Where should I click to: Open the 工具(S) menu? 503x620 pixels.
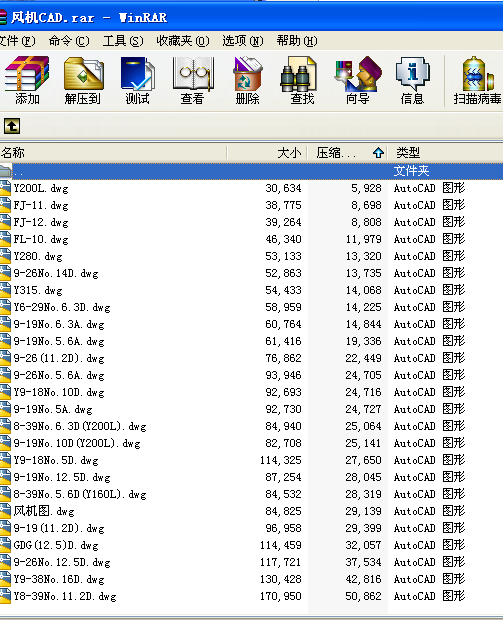(x=123, y=41)
